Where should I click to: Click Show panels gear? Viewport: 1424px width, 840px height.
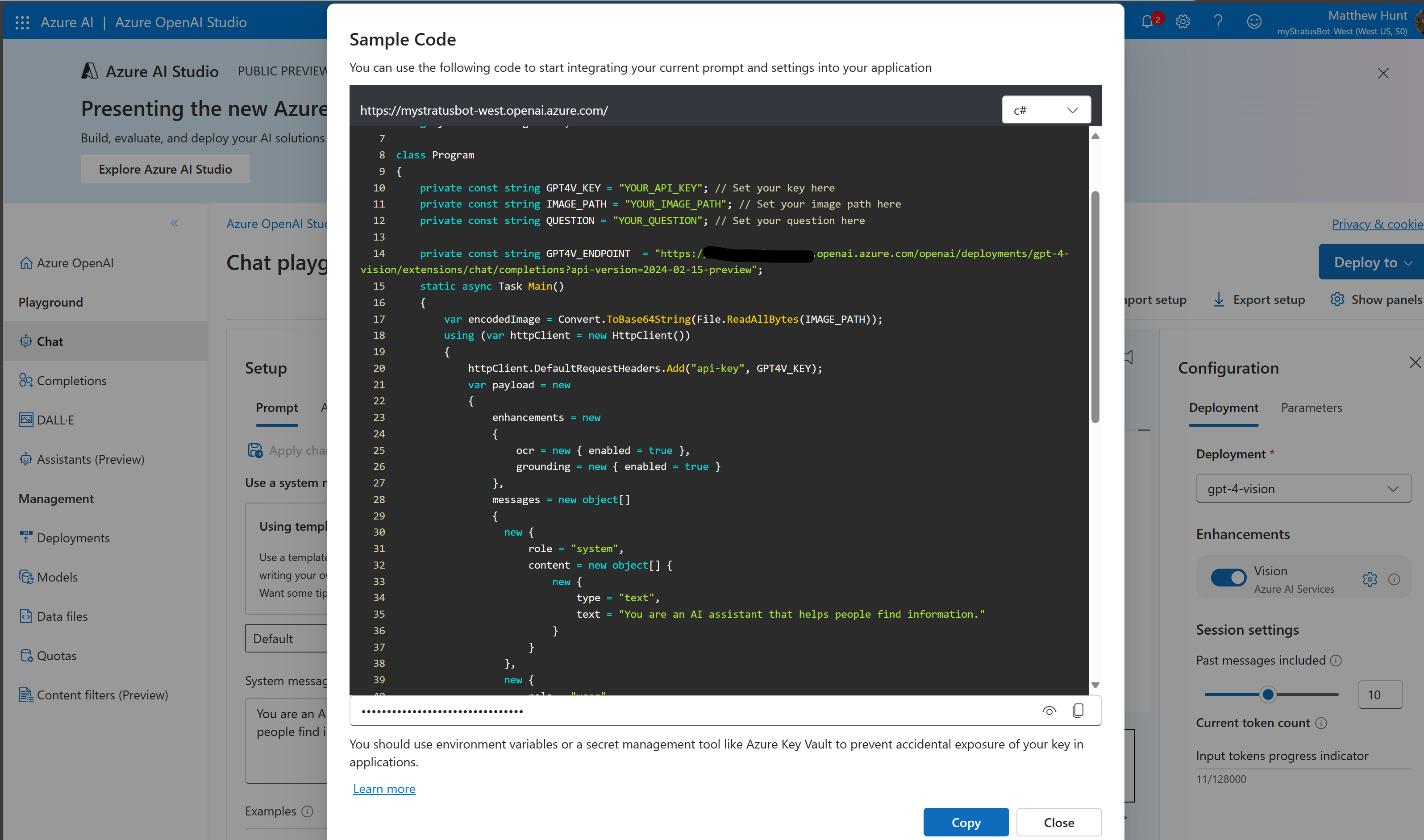(x=1337, y=299)
